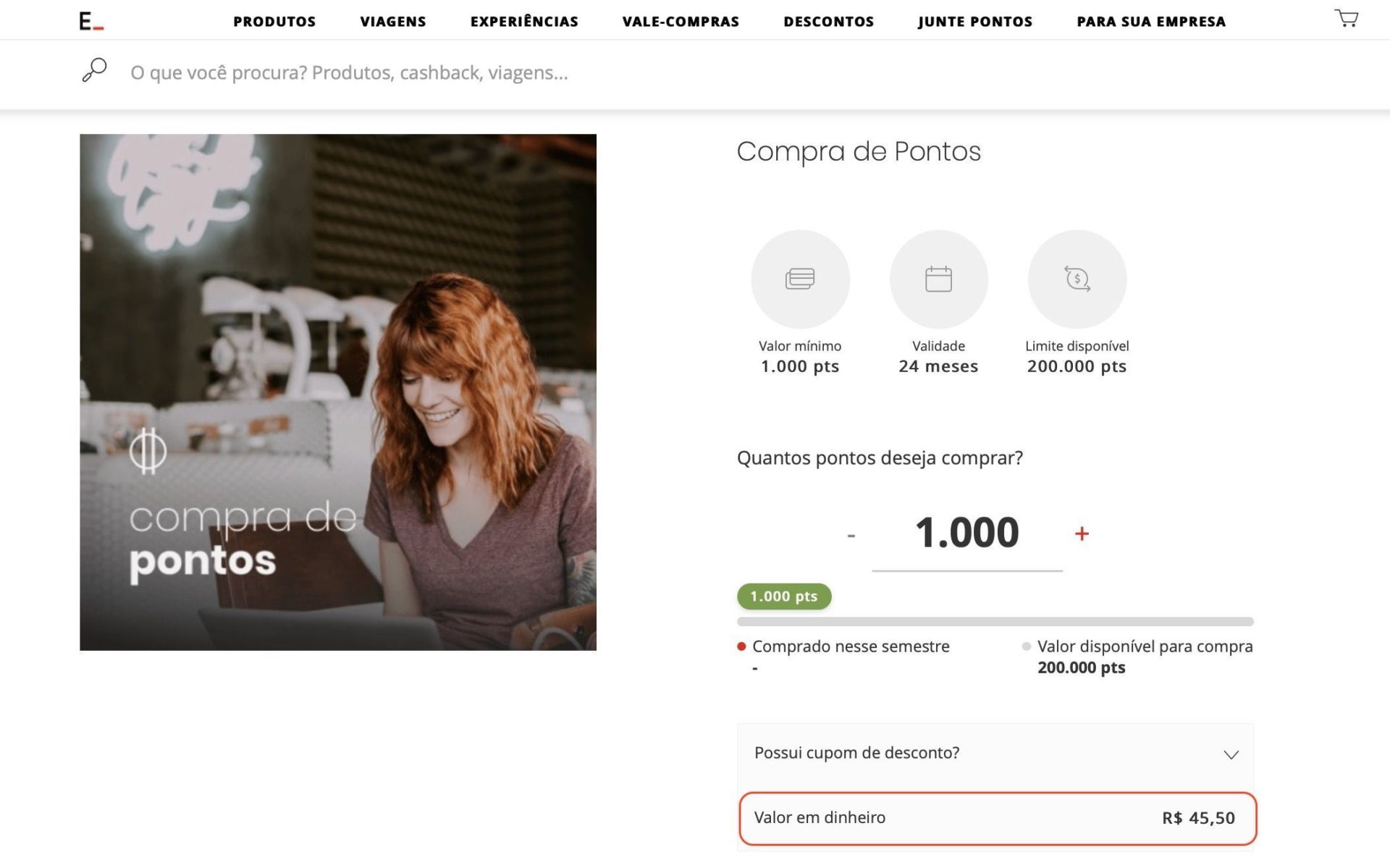Open the PRODUTOS menu
1390x868 pixels.
tap(274, 22)
